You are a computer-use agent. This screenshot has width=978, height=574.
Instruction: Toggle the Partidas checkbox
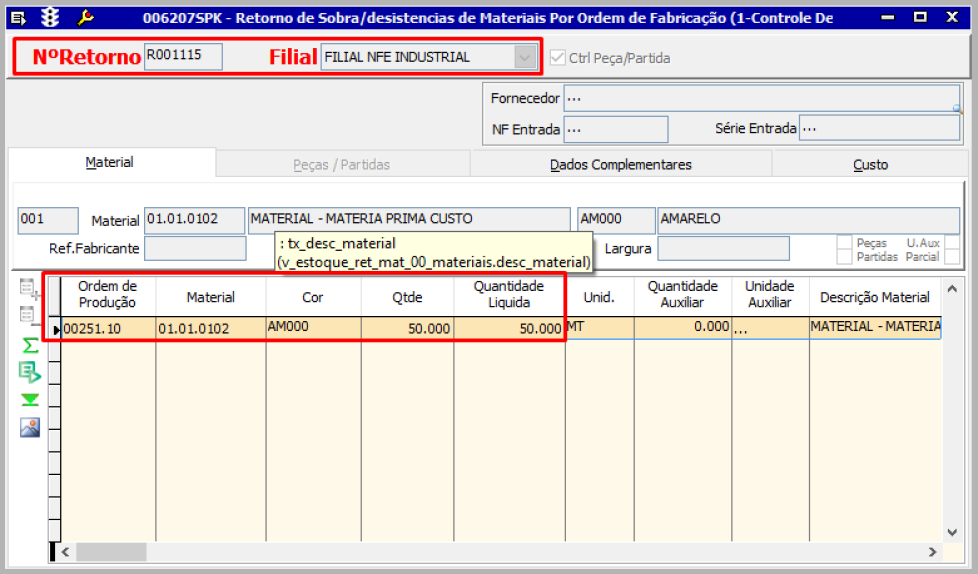click(x=844, y=256)
